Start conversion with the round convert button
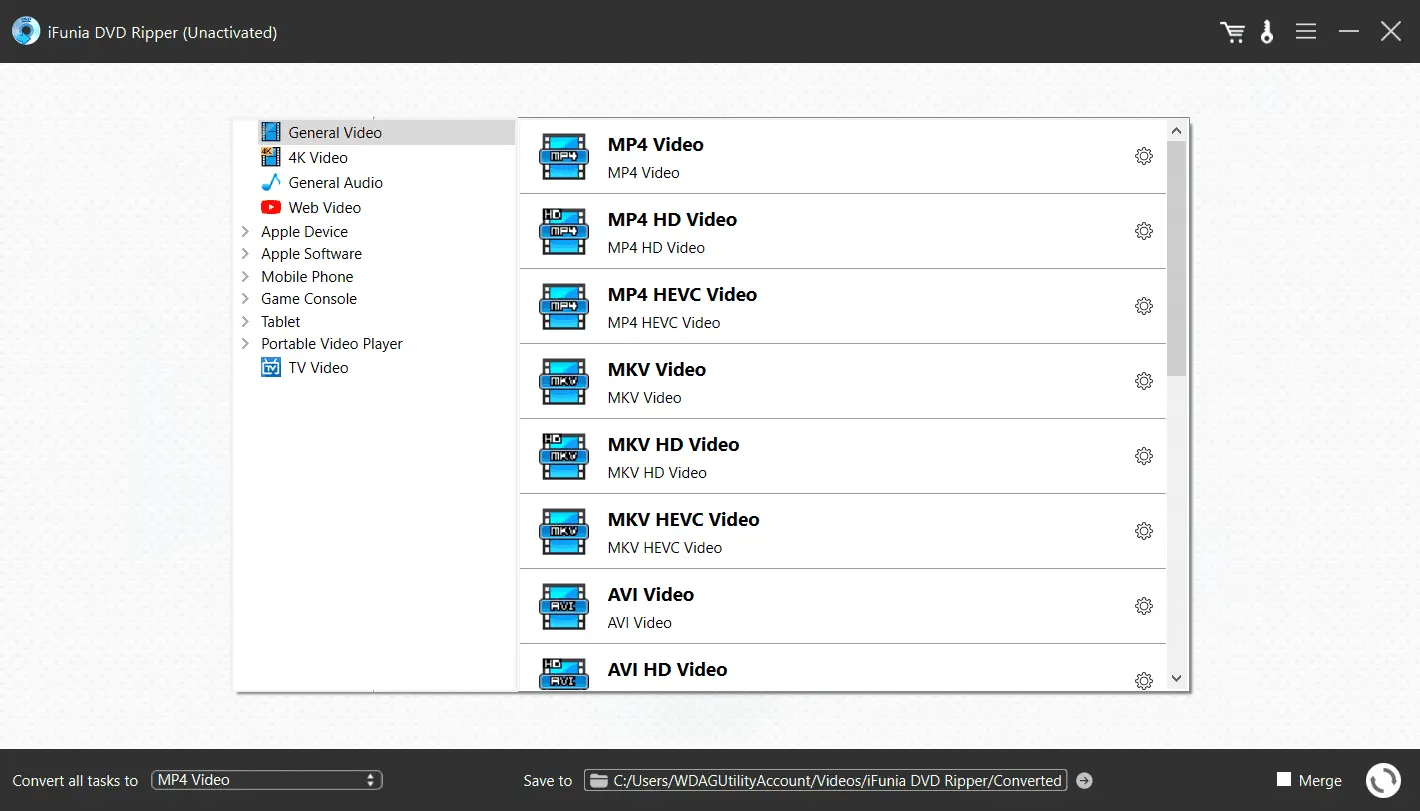Image resolution: width=1420 pixels, height=811 pixels. pyautogui.click(x=1383, y=780)
